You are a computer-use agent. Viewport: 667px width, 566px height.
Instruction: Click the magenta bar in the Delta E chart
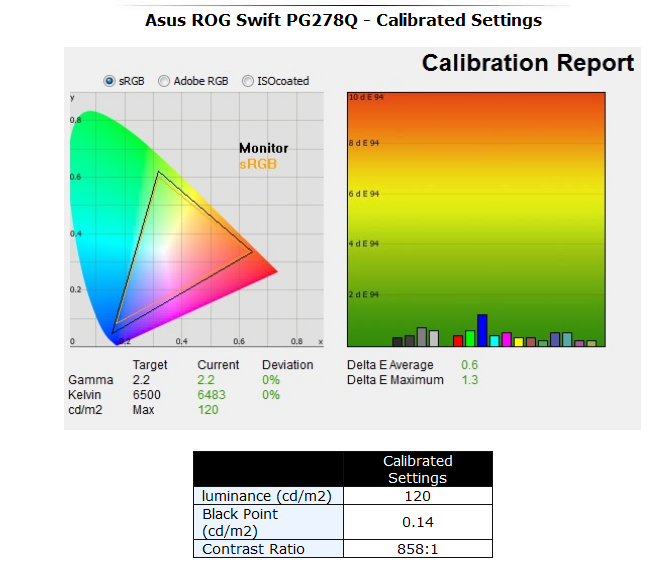tap(506, 339)
